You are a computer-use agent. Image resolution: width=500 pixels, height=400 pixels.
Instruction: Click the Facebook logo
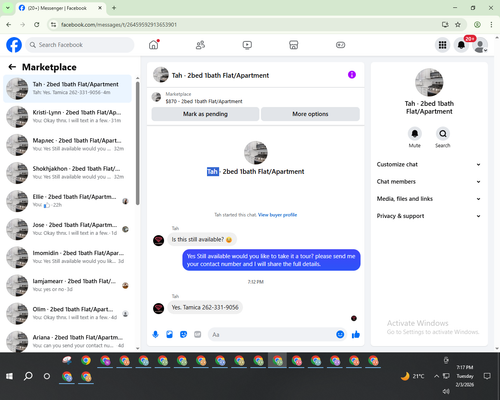coord(14,45)
